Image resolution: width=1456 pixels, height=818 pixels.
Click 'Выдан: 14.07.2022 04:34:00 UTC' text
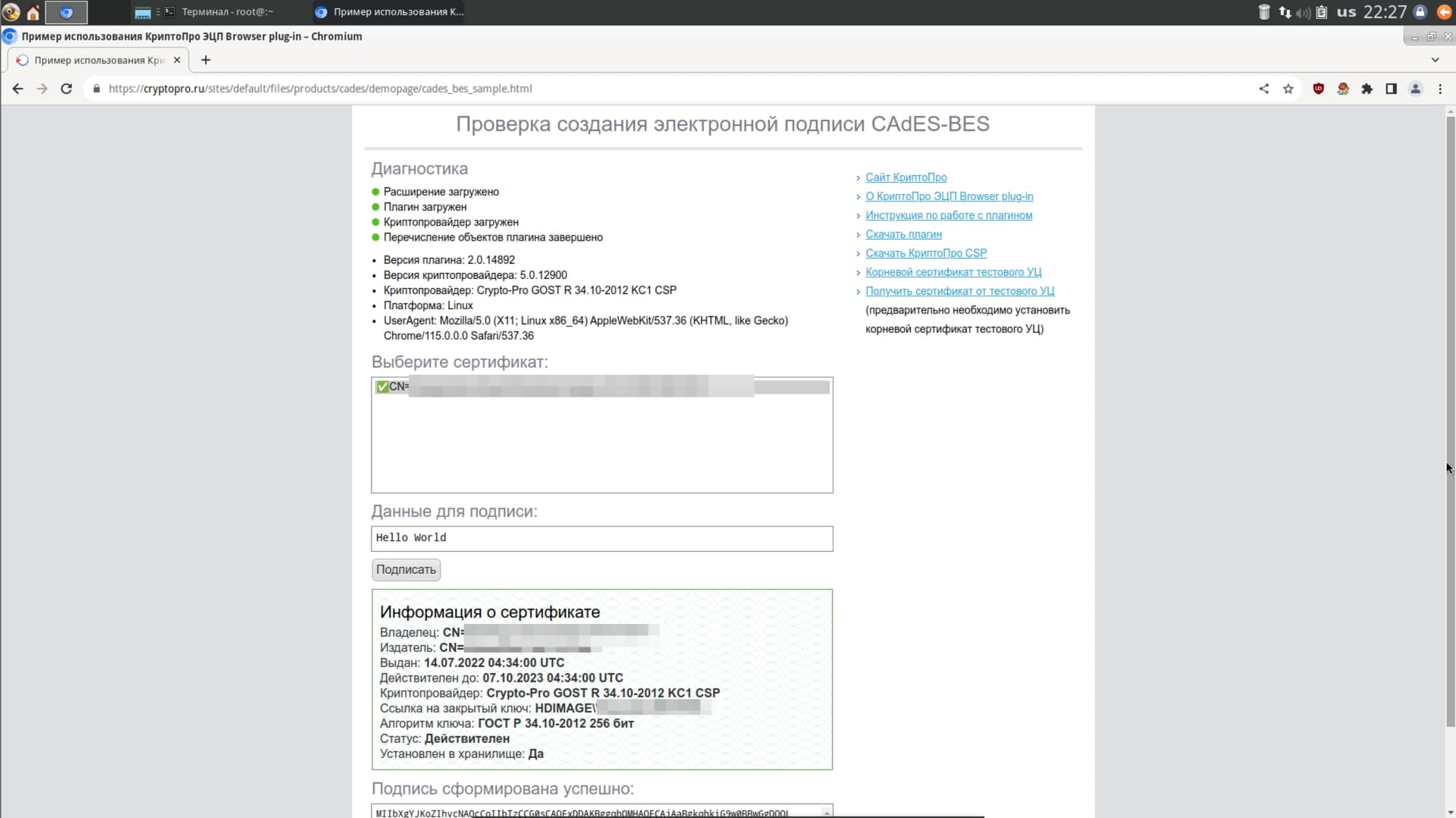click(472, 663)
